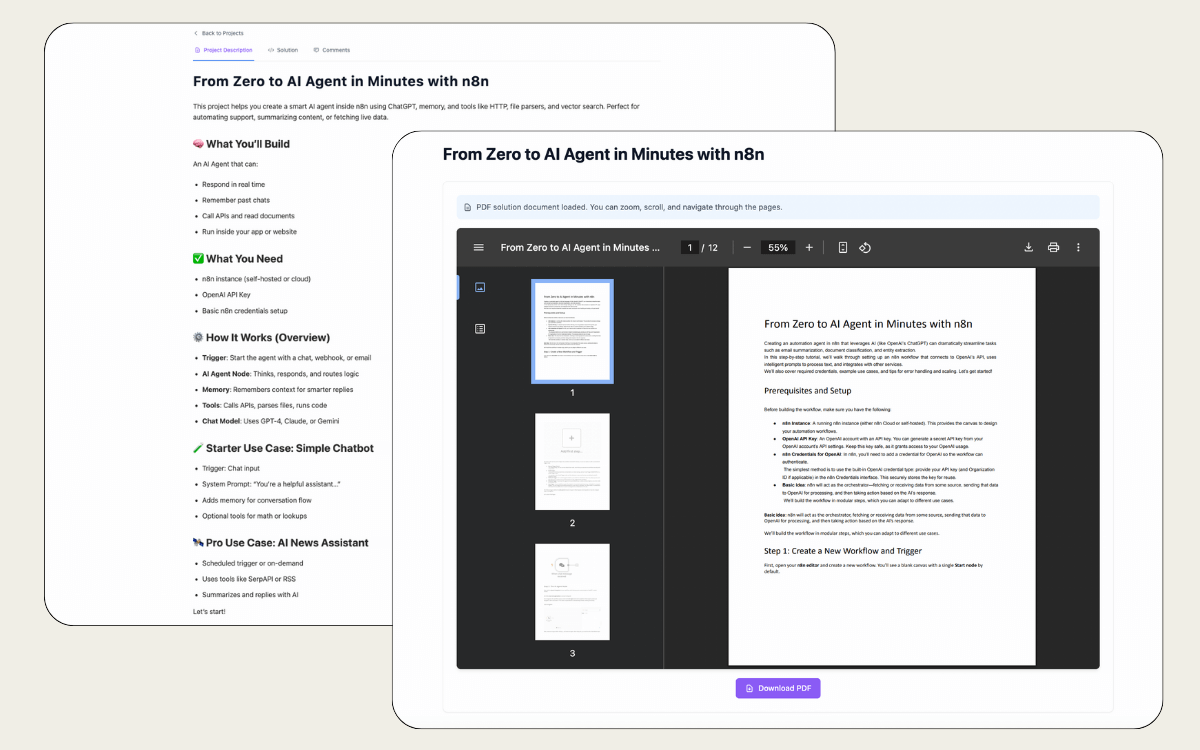Viewport: 1200px width, 750px height.
Task: Select page 1 thumbnail
Action: coord(572,331)
